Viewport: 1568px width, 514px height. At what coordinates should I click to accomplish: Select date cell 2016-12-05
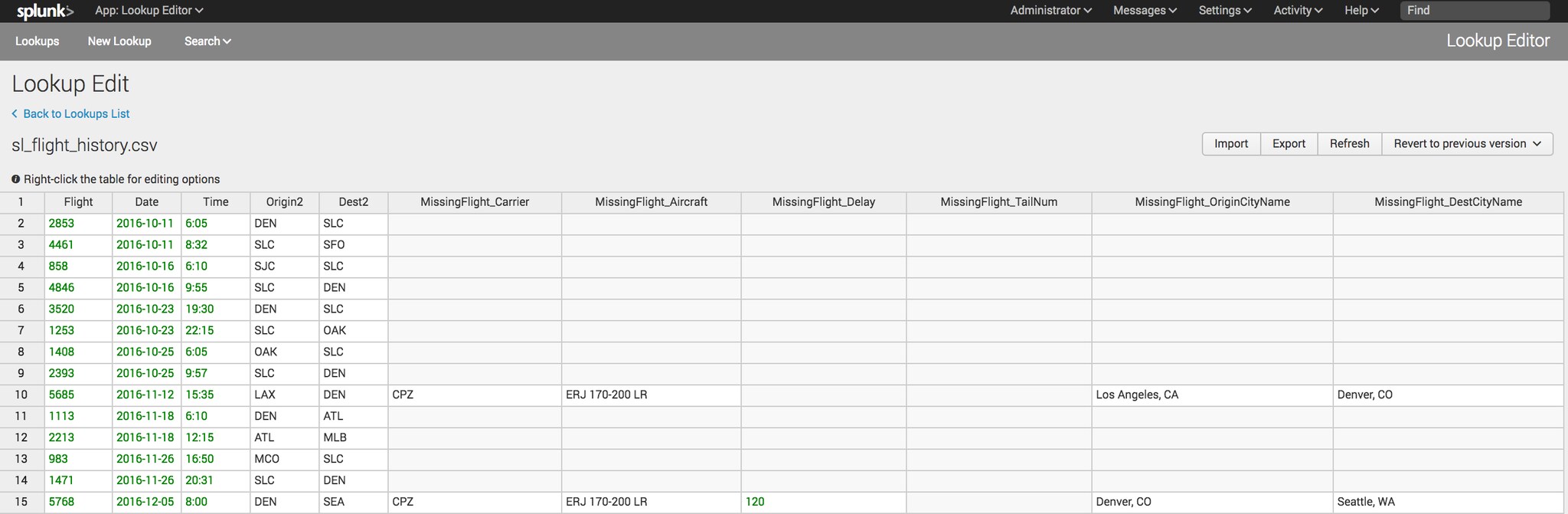(x=147, y=503)
